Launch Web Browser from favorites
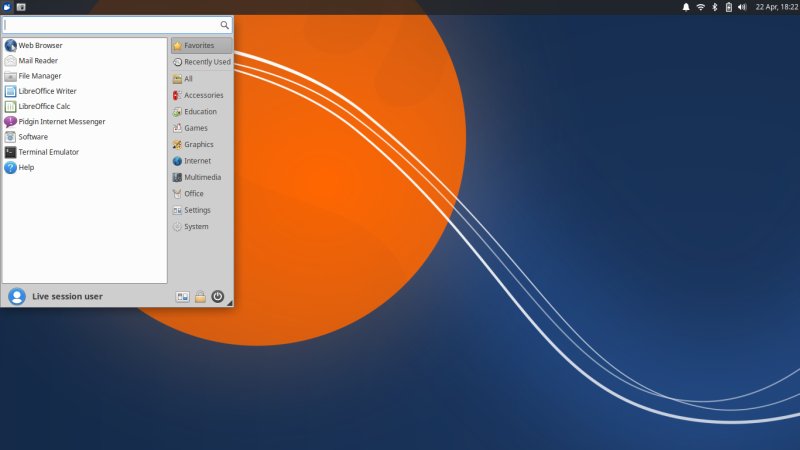The width and height of the screenshot is (800, 450). [85, 45]
